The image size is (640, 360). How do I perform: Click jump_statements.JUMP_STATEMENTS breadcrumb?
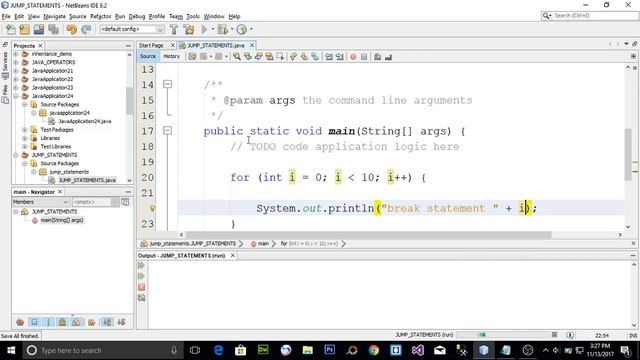click(x=193, y=244)
